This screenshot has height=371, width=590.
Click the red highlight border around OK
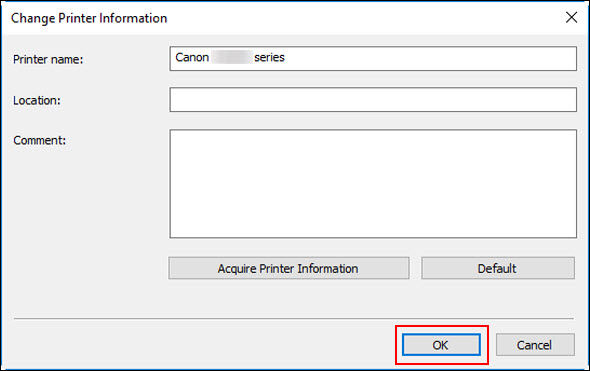(442, 327)
